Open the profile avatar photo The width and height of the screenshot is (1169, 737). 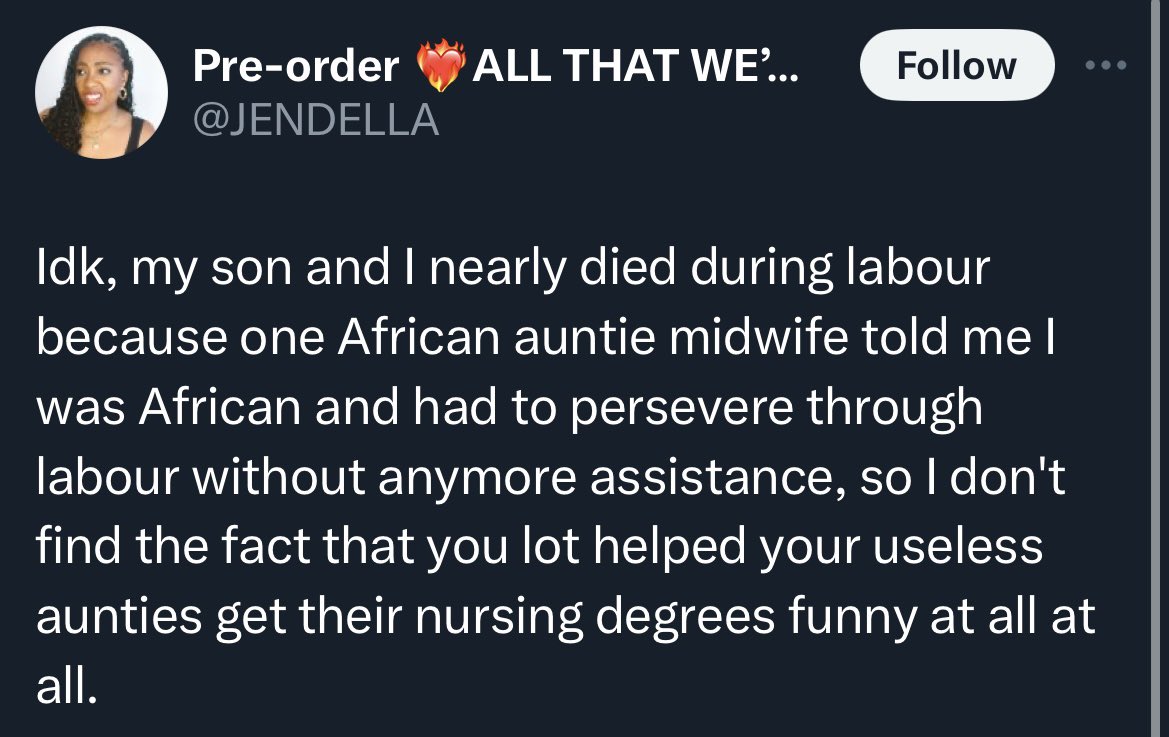101,92
